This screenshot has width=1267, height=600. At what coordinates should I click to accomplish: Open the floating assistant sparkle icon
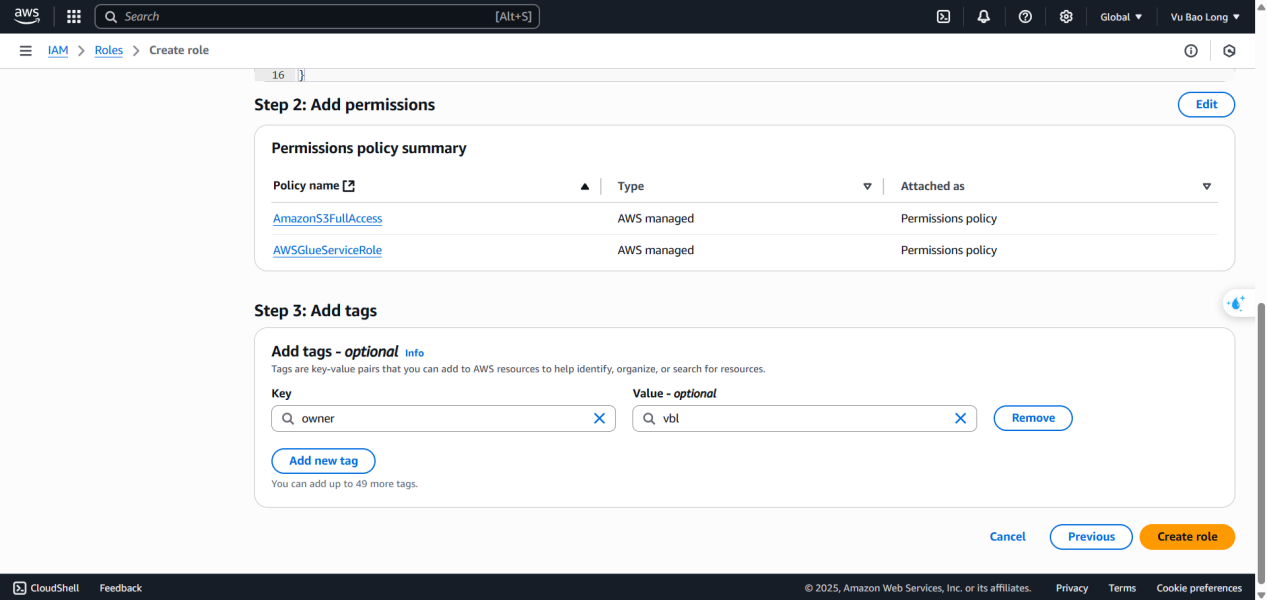[x=1238, y=303]
